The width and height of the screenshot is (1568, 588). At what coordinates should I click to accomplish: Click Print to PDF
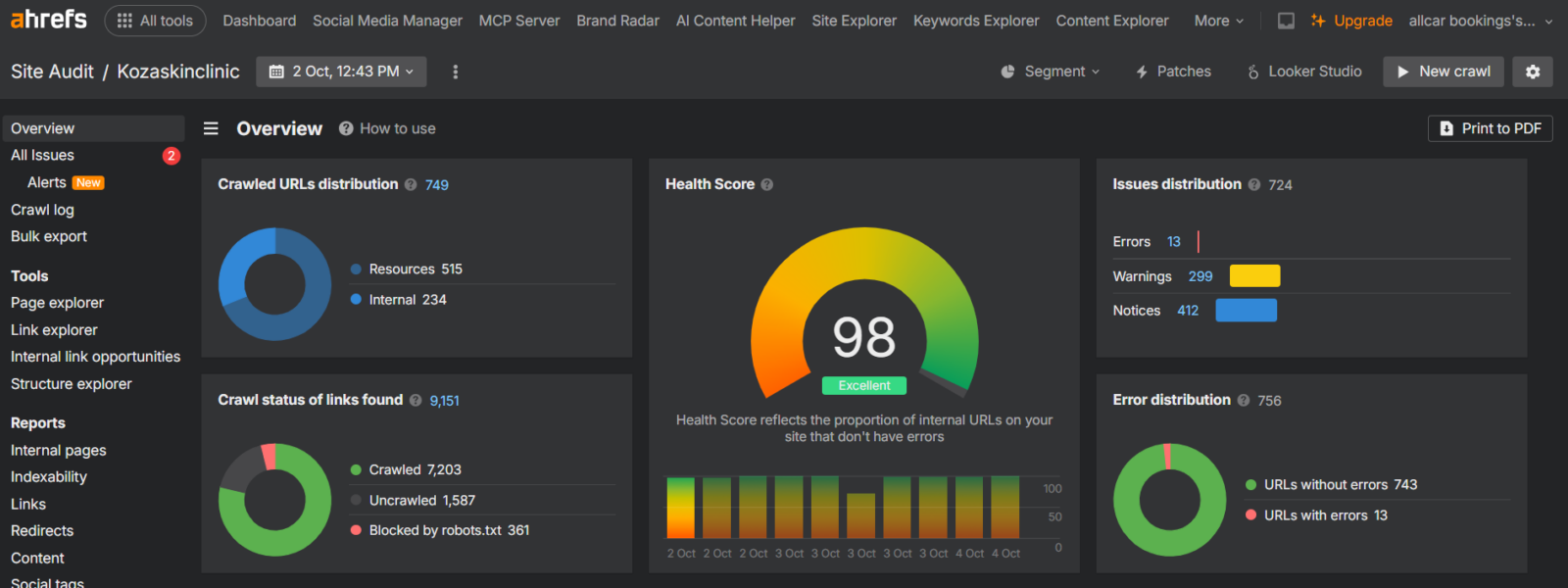(1491, 128)
